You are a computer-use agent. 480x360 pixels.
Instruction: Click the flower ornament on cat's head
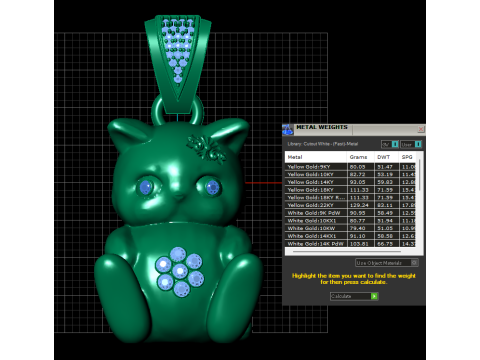[x=207, y=149]
